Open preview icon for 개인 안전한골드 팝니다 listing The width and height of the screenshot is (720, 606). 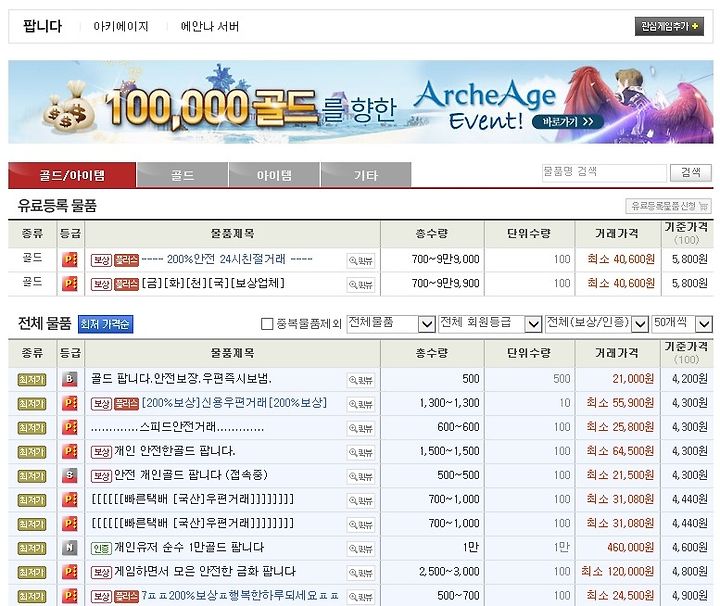361,452
